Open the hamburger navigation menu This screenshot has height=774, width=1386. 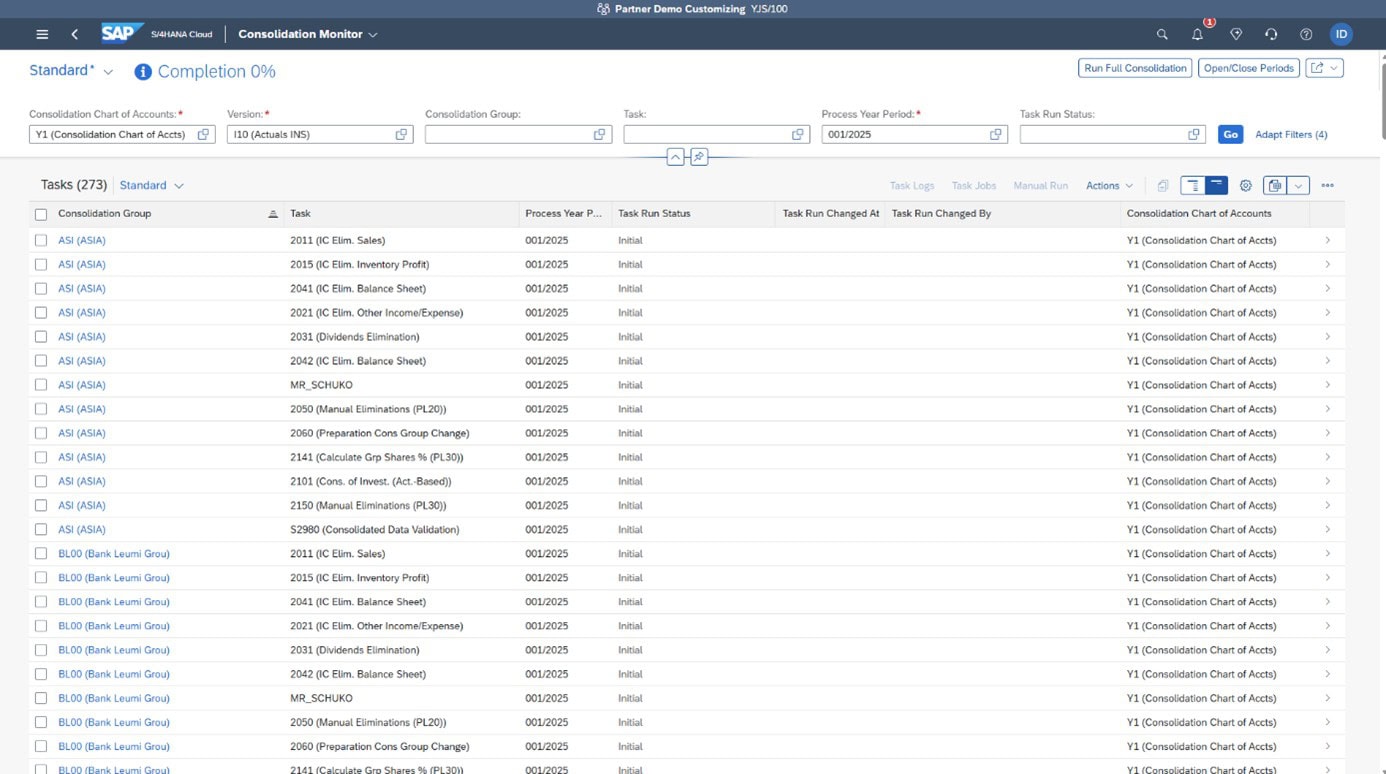pos(42,34)
